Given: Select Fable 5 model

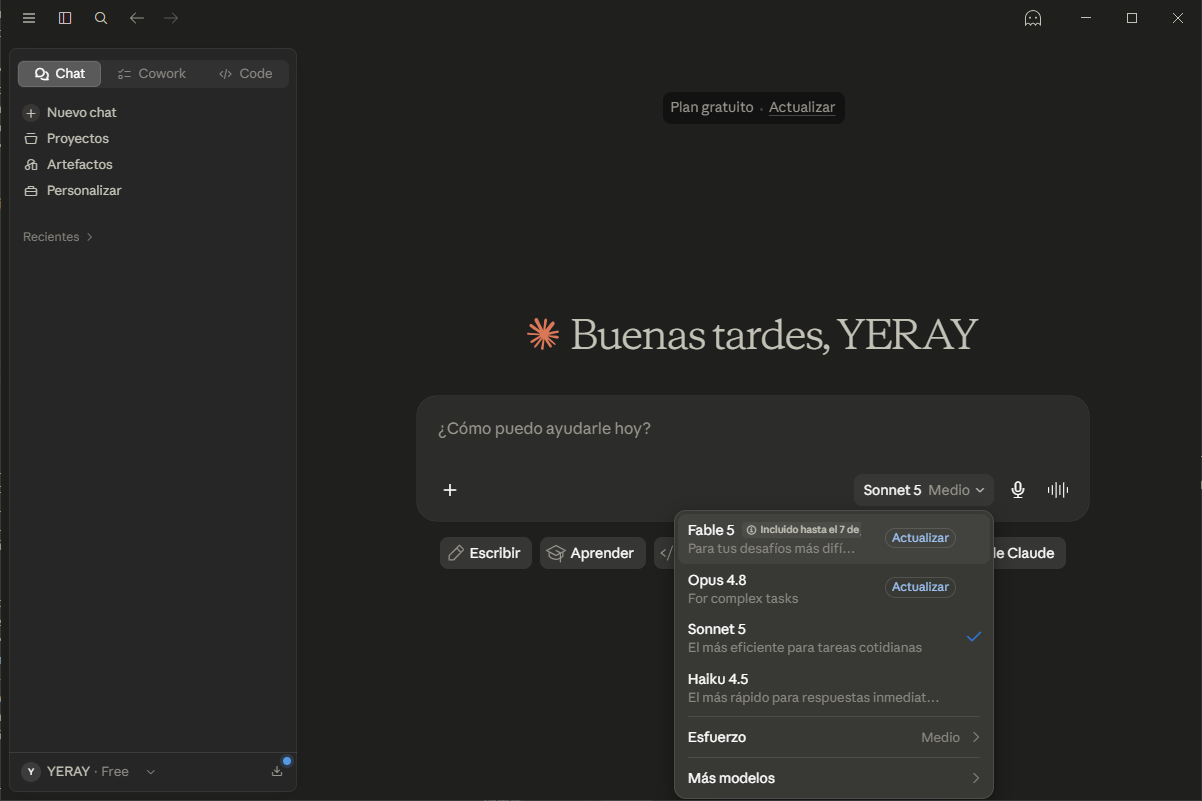Looking at the screenshot, I should point(834,539).
